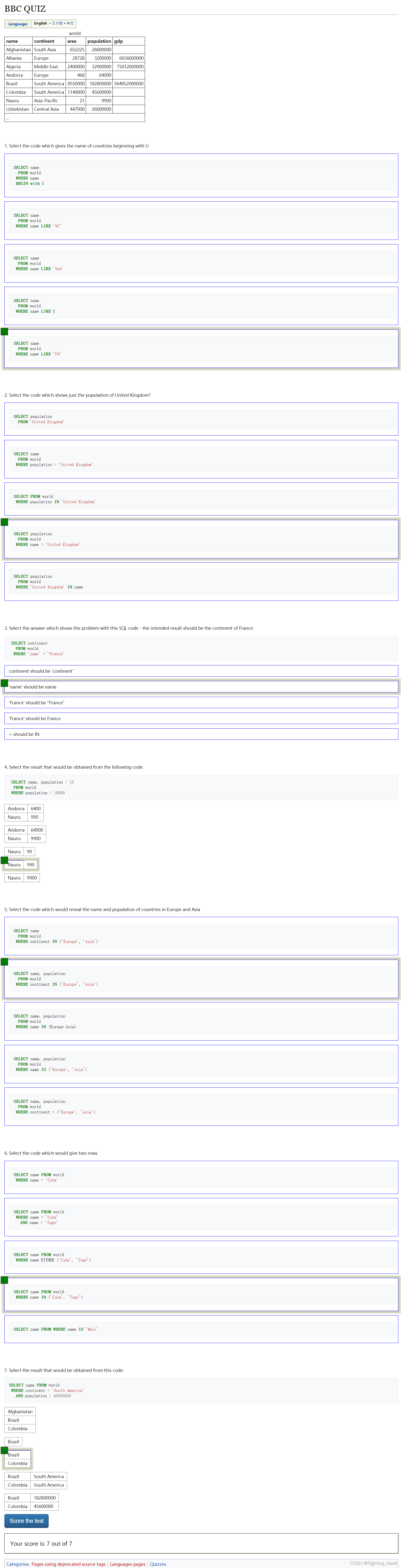Pick answer SELECT population FROM 'United Kingdom'

click(201, 419)
